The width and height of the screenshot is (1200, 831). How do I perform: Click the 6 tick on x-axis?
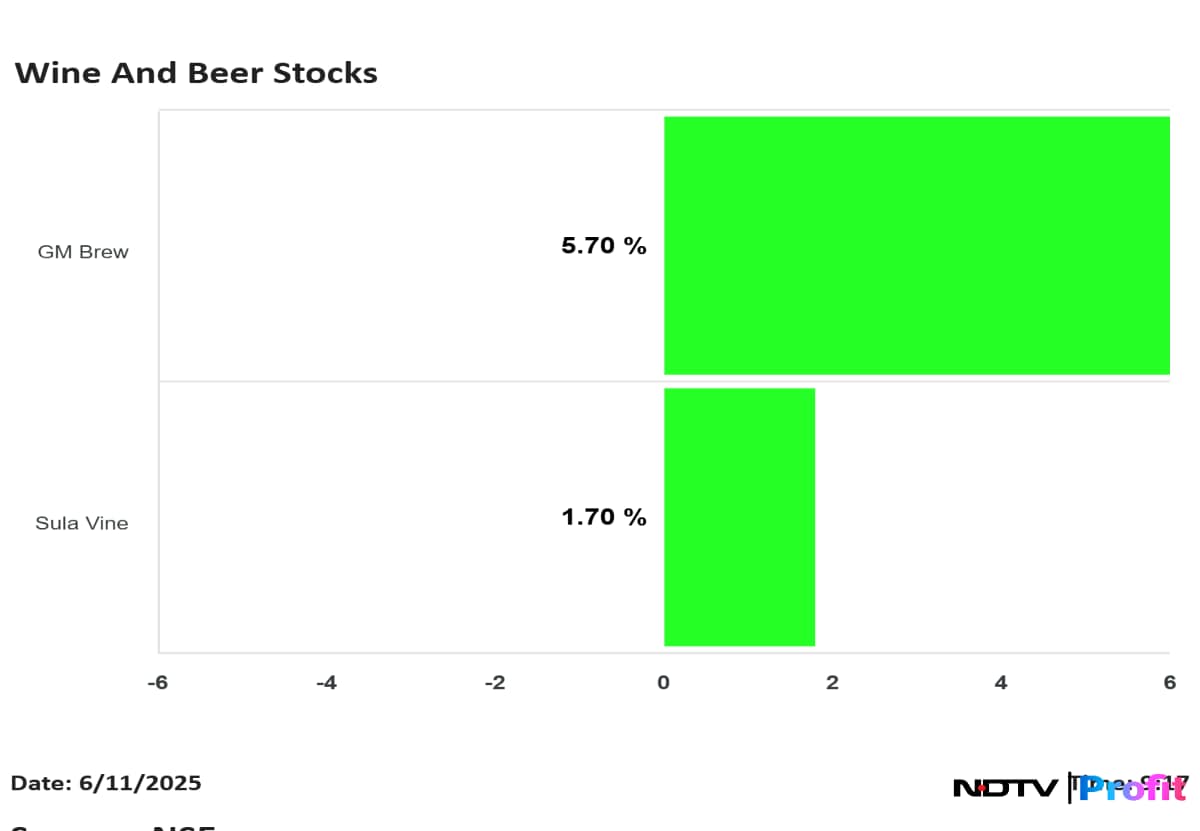(x=1169, y=682)
